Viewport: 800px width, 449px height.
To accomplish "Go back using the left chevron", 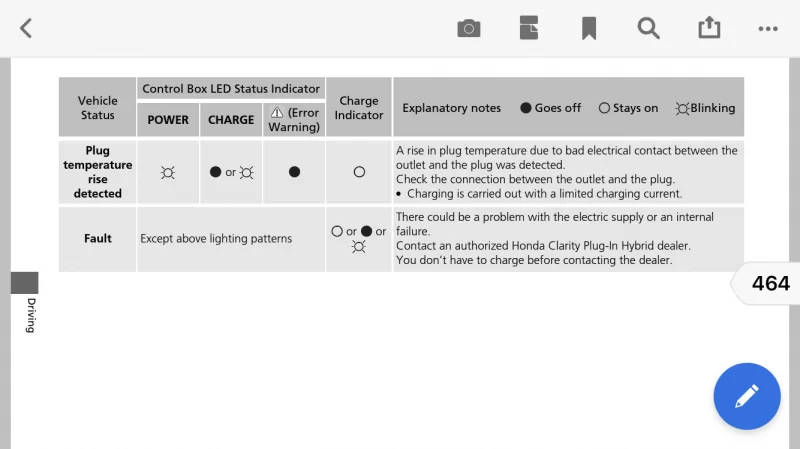I will (26, 28).
